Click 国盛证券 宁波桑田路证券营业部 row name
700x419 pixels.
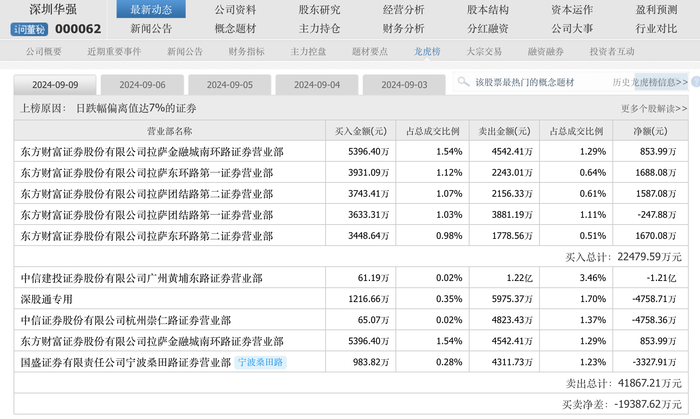(x=125, y=362)
